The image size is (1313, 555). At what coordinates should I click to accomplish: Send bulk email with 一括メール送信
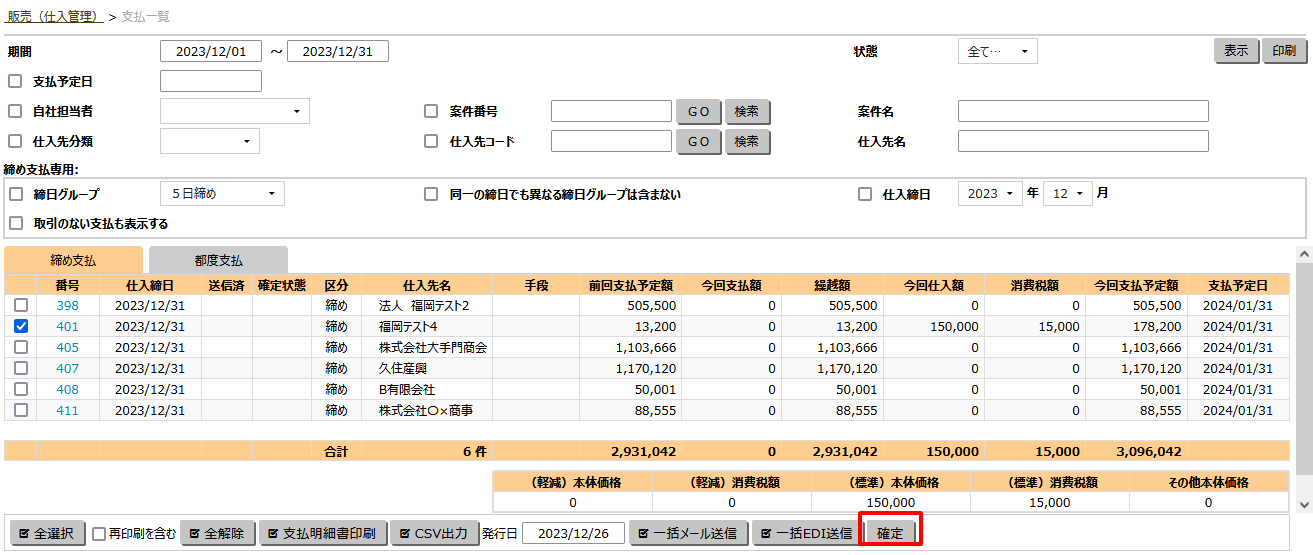point(688,534)
